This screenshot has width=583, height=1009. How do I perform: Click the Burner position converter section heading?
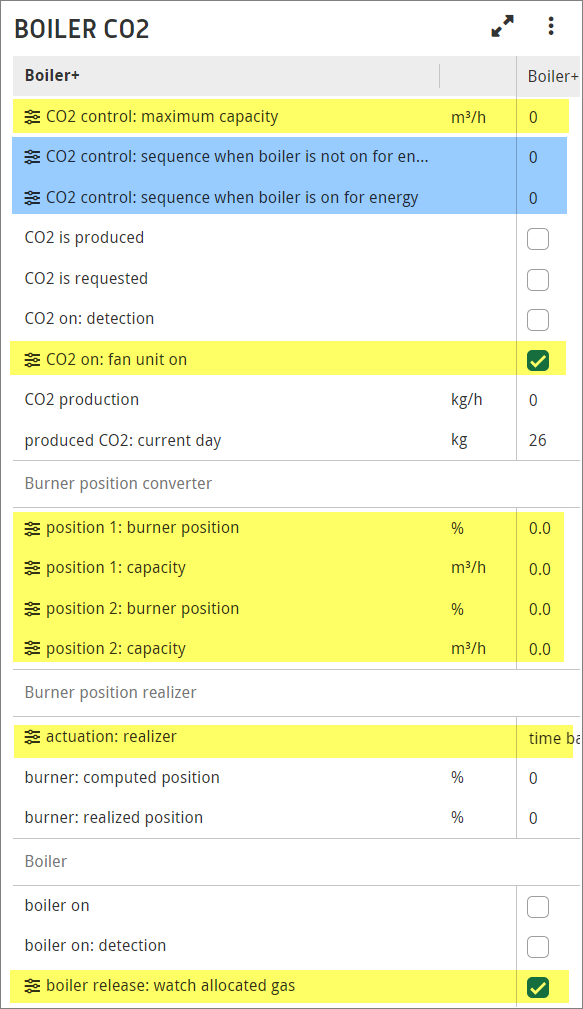tap(118, 484)
